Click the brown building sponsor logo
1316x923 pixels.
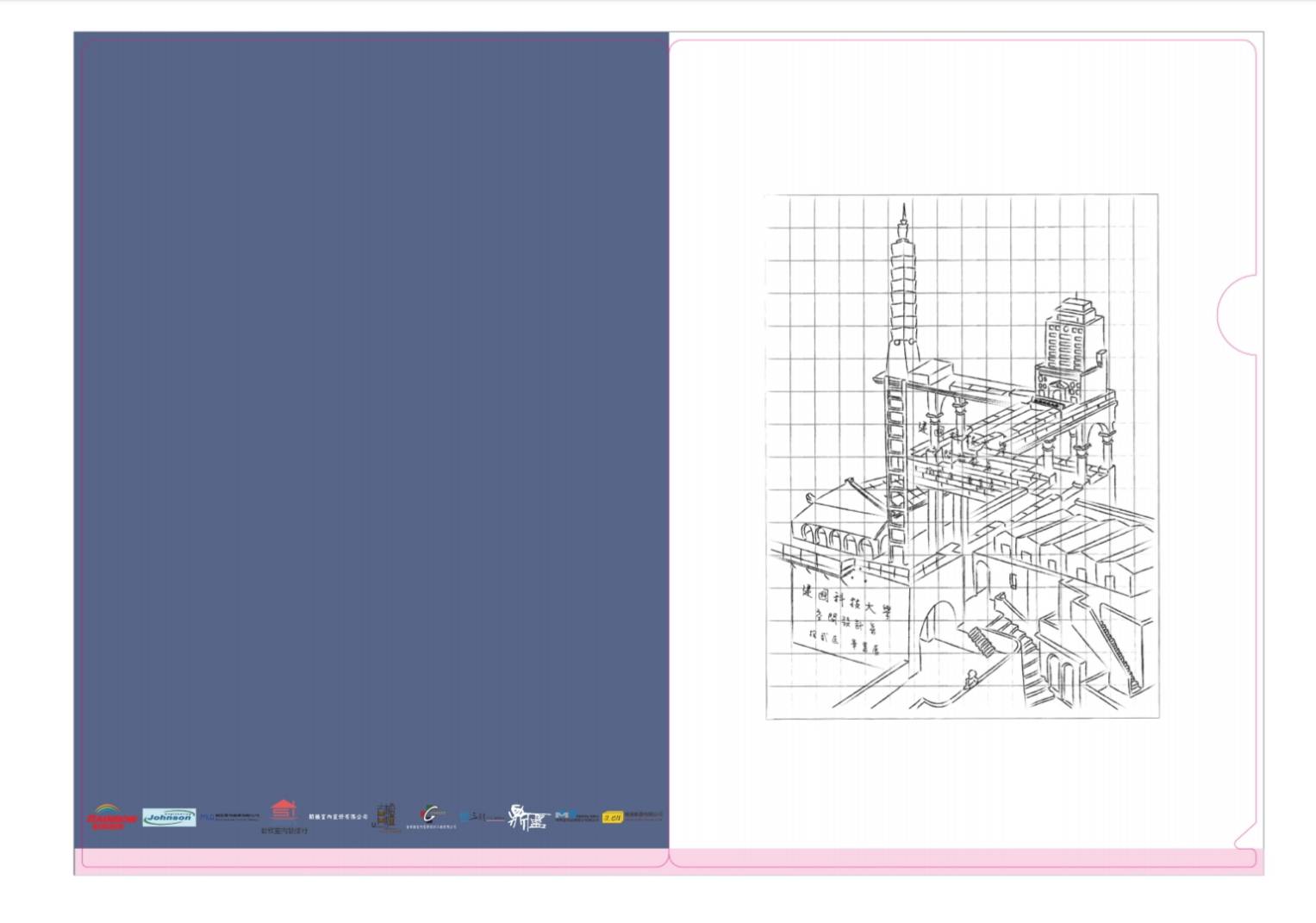point(387,817)
